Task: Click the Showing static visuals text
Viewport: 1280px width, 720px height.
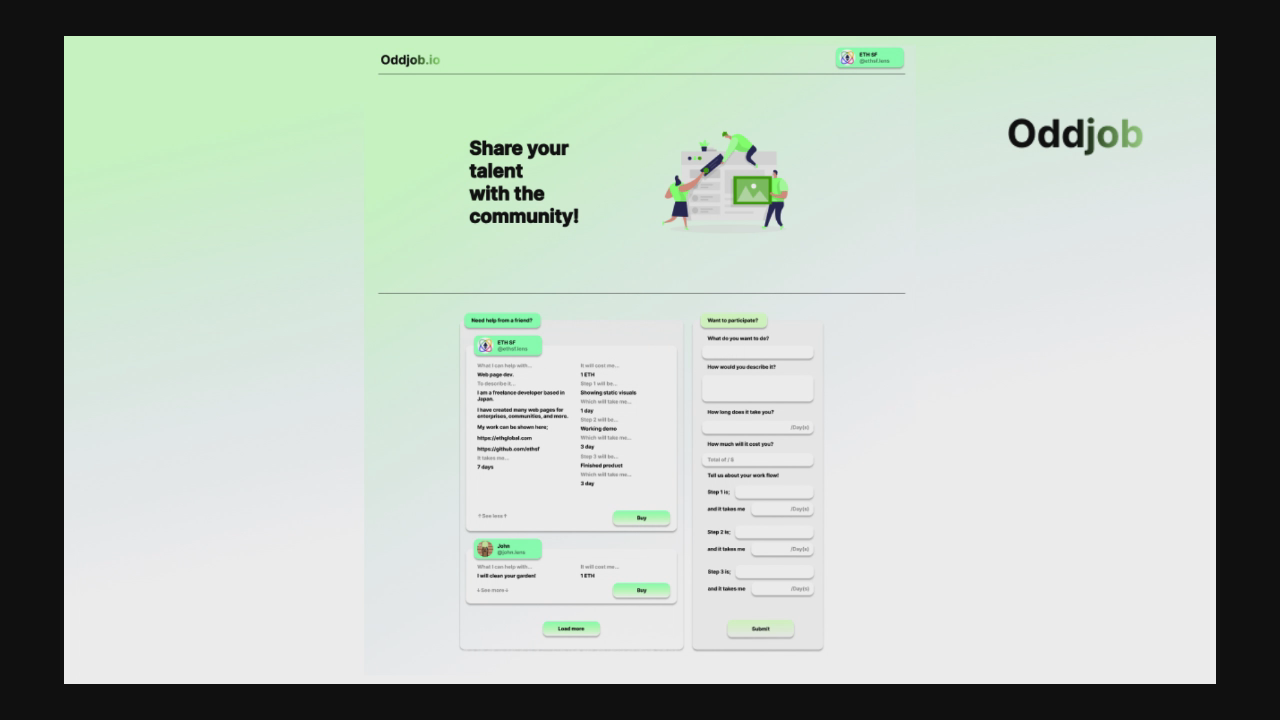Action: click(608, 393)
